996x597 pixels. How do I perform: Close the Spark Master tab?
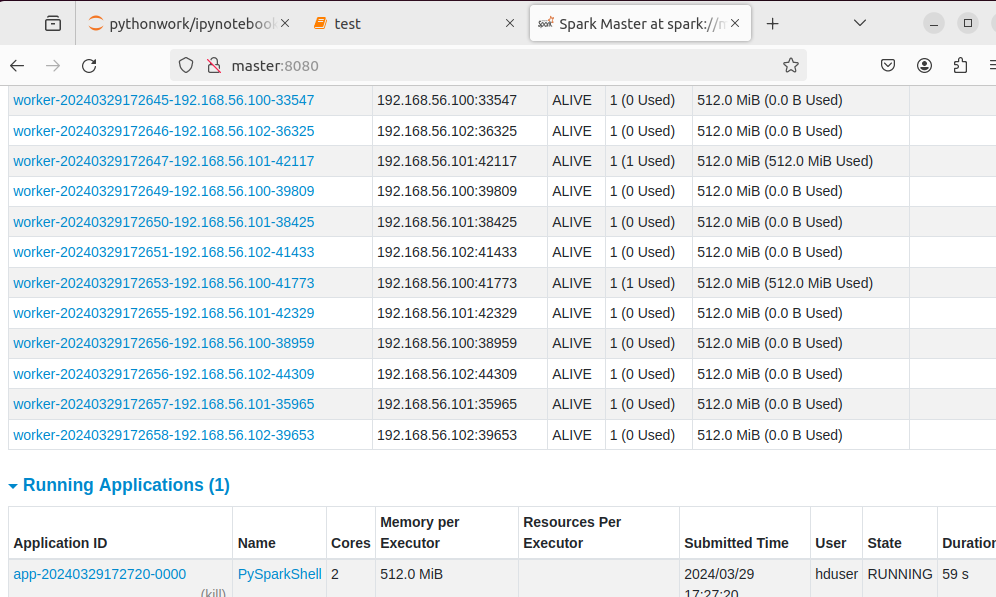click(735, 23)
